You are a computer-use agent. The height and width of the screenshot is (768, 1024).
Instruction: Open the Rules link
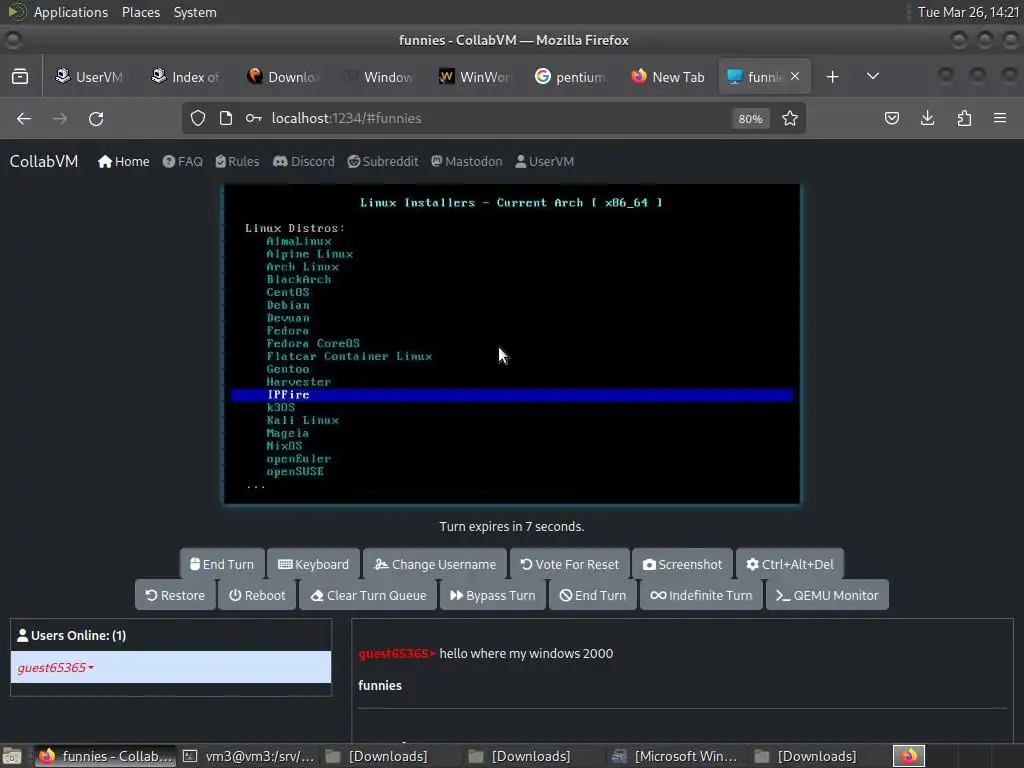[x=237, y=161]
